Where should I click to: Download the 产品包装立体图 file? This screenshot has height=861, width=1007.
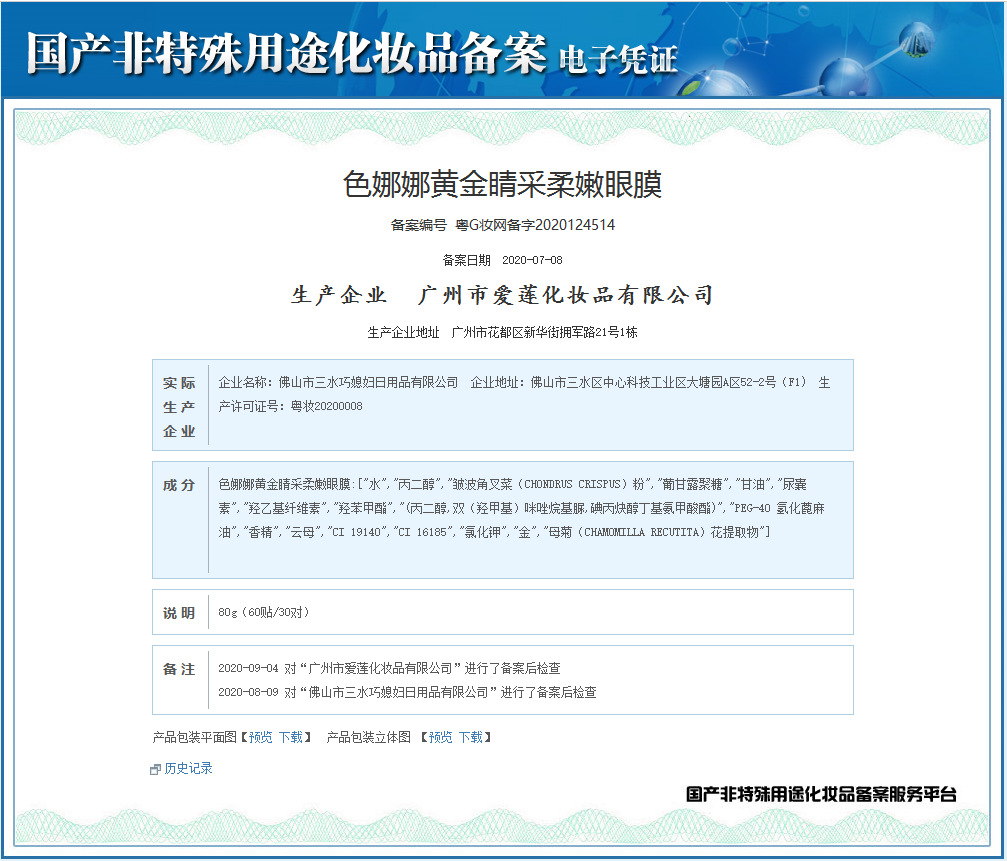[x=470, y=737]
